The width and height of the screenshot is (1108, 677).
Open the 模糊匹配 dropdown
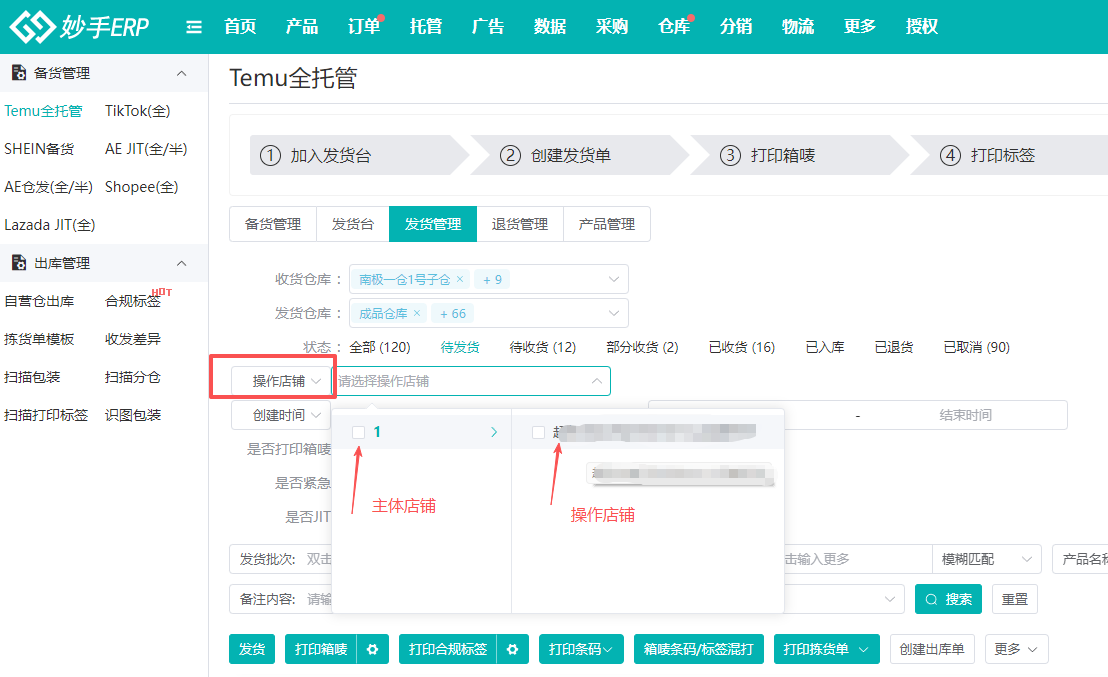tap(986, 558)
